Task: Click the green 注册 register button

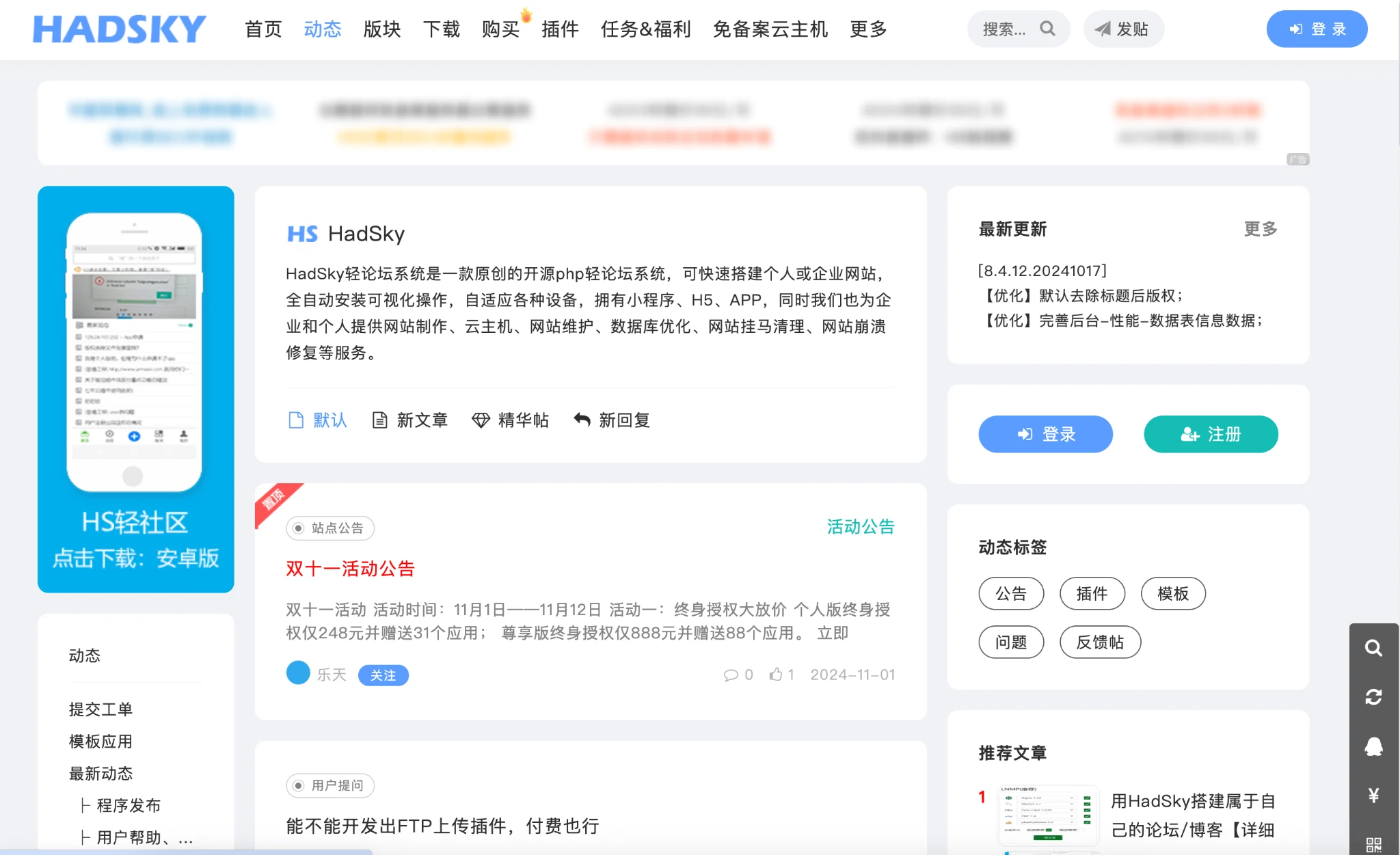Action: coord(1211,434)
